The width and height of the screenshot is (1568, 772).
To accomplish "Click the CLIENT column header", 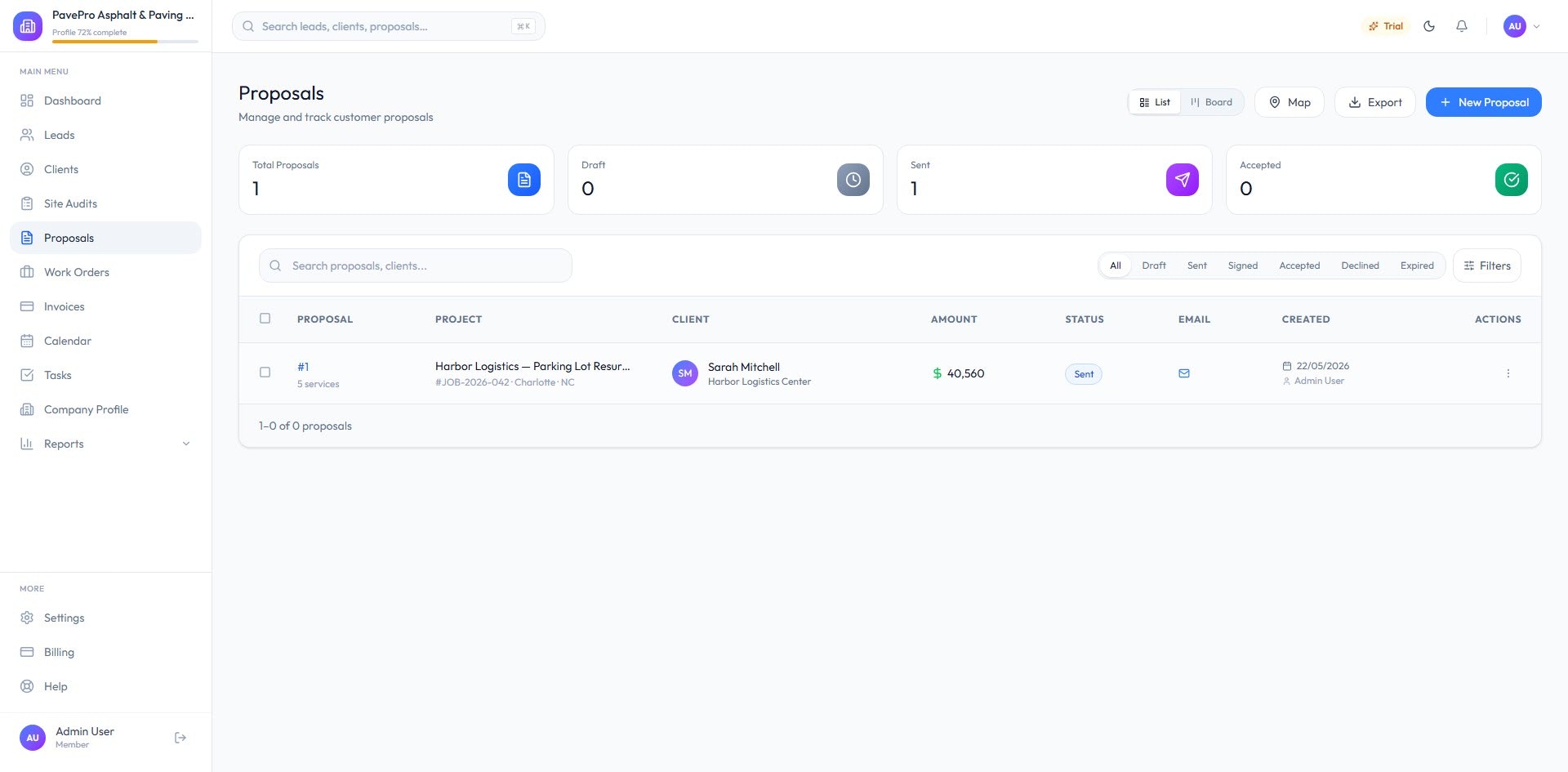I will tap(691, 319).
